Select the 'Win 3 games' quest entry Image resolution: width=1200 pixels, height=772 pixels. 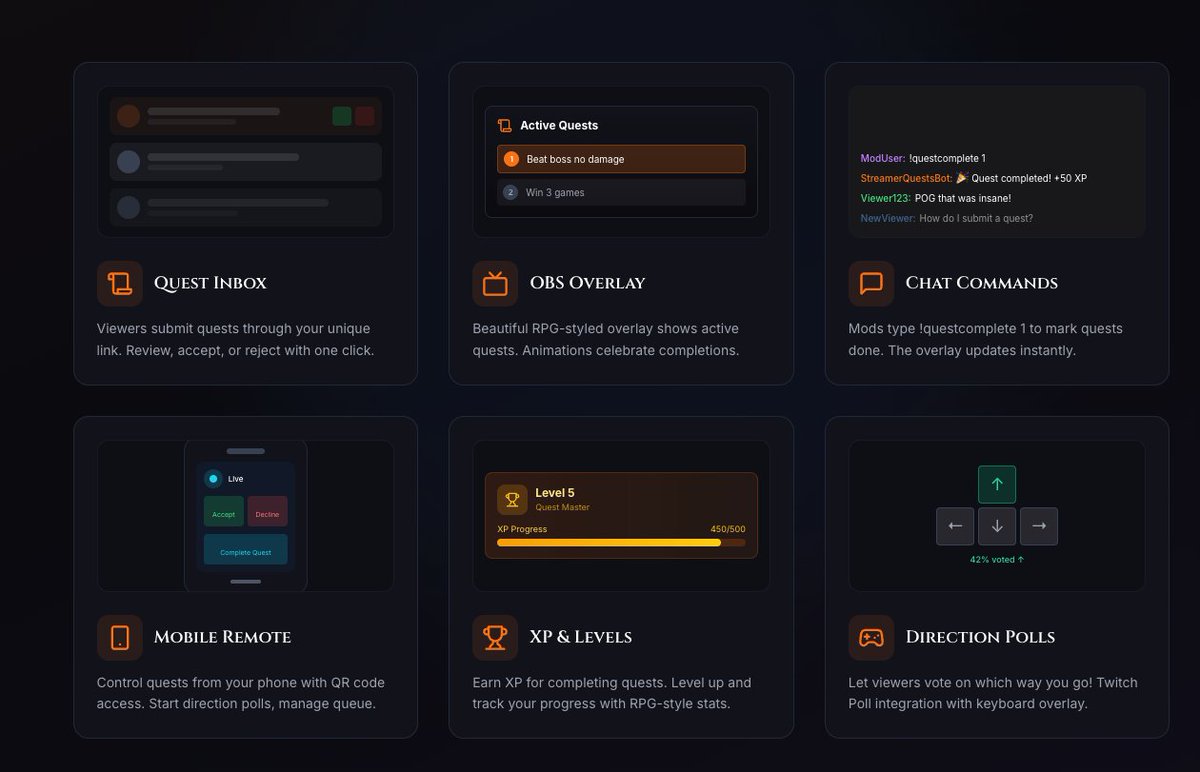coord(620,191)
